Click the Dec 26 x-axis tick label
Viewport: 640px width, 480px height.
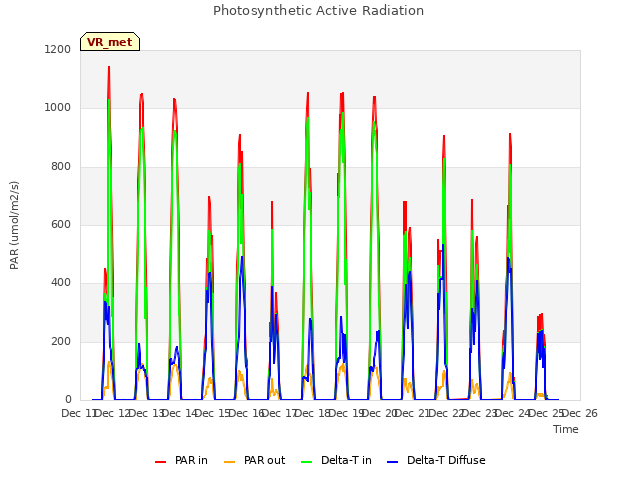(x=580, y=413)
